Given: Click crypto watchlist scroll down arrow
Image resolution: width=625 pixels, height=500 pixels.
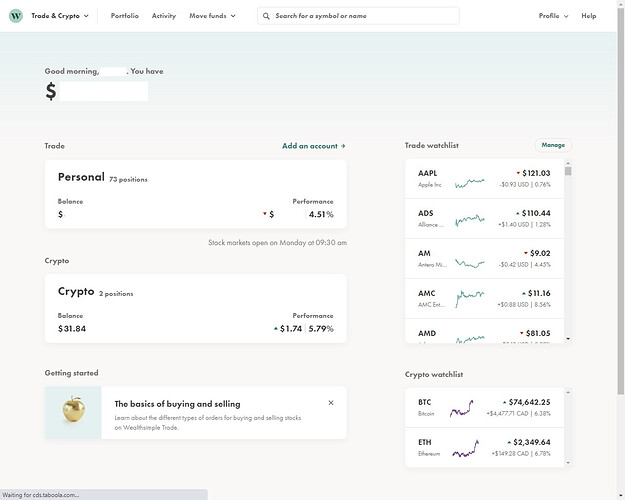Looking at the screenshot, I should tap(568, 463).
